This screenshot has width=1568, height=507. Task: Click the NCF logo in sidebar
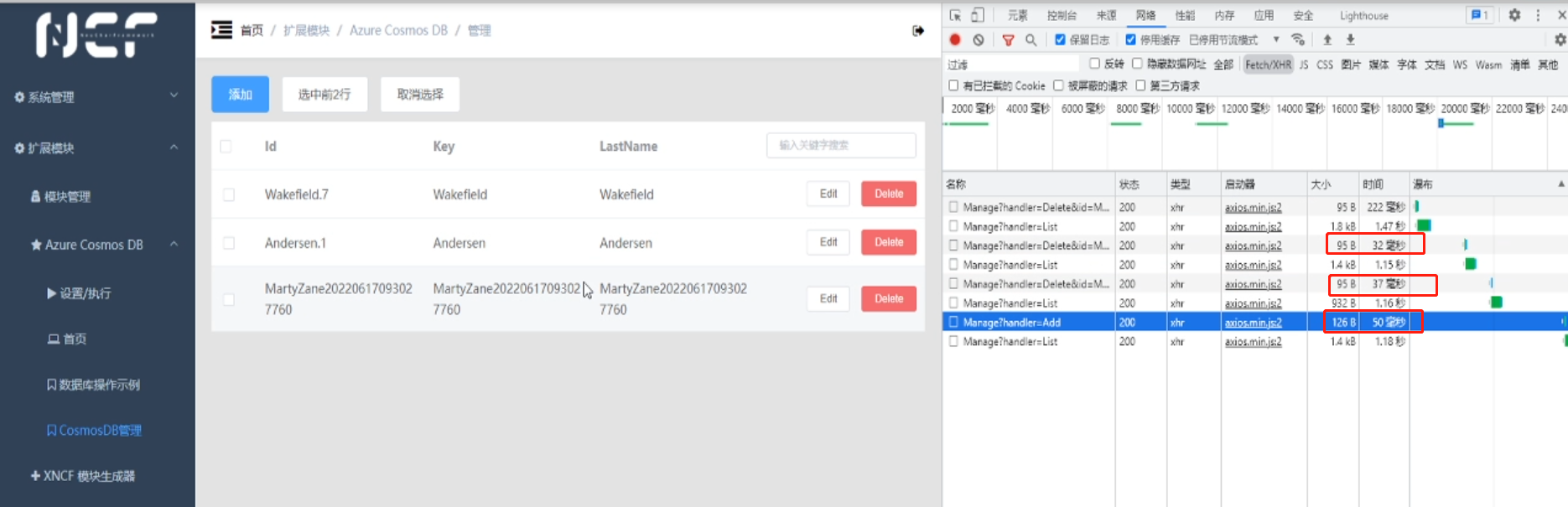96,34
